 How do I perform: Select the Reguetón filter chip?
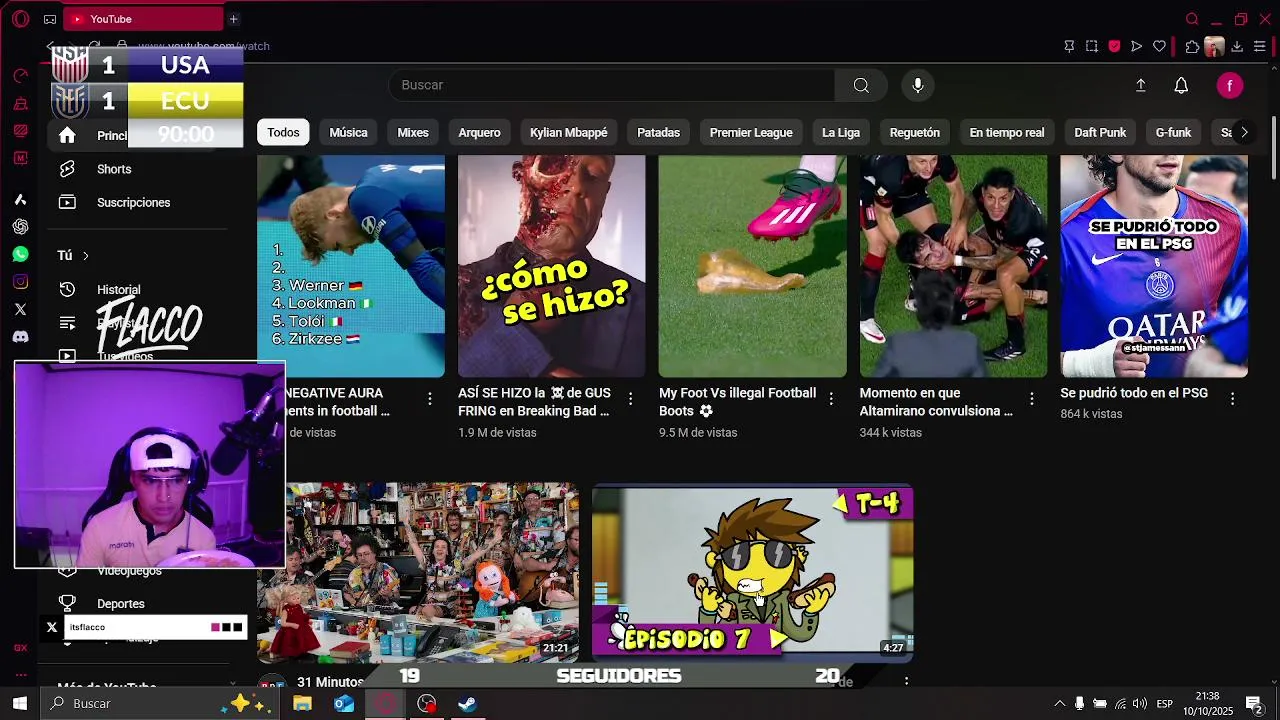[915, 132]
